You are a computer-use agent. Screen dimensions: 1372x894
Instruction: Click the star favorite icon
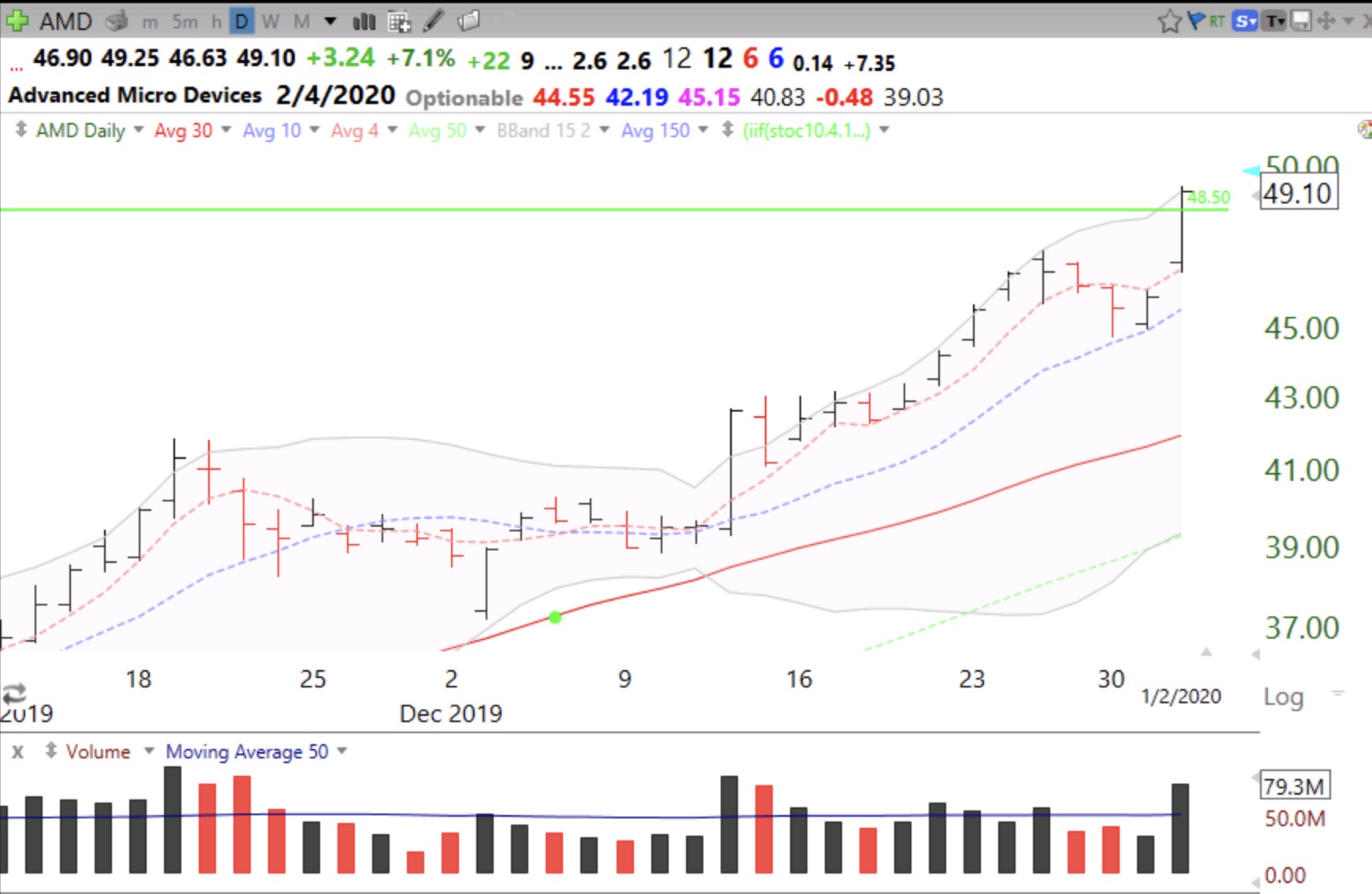pos(1169,21)
